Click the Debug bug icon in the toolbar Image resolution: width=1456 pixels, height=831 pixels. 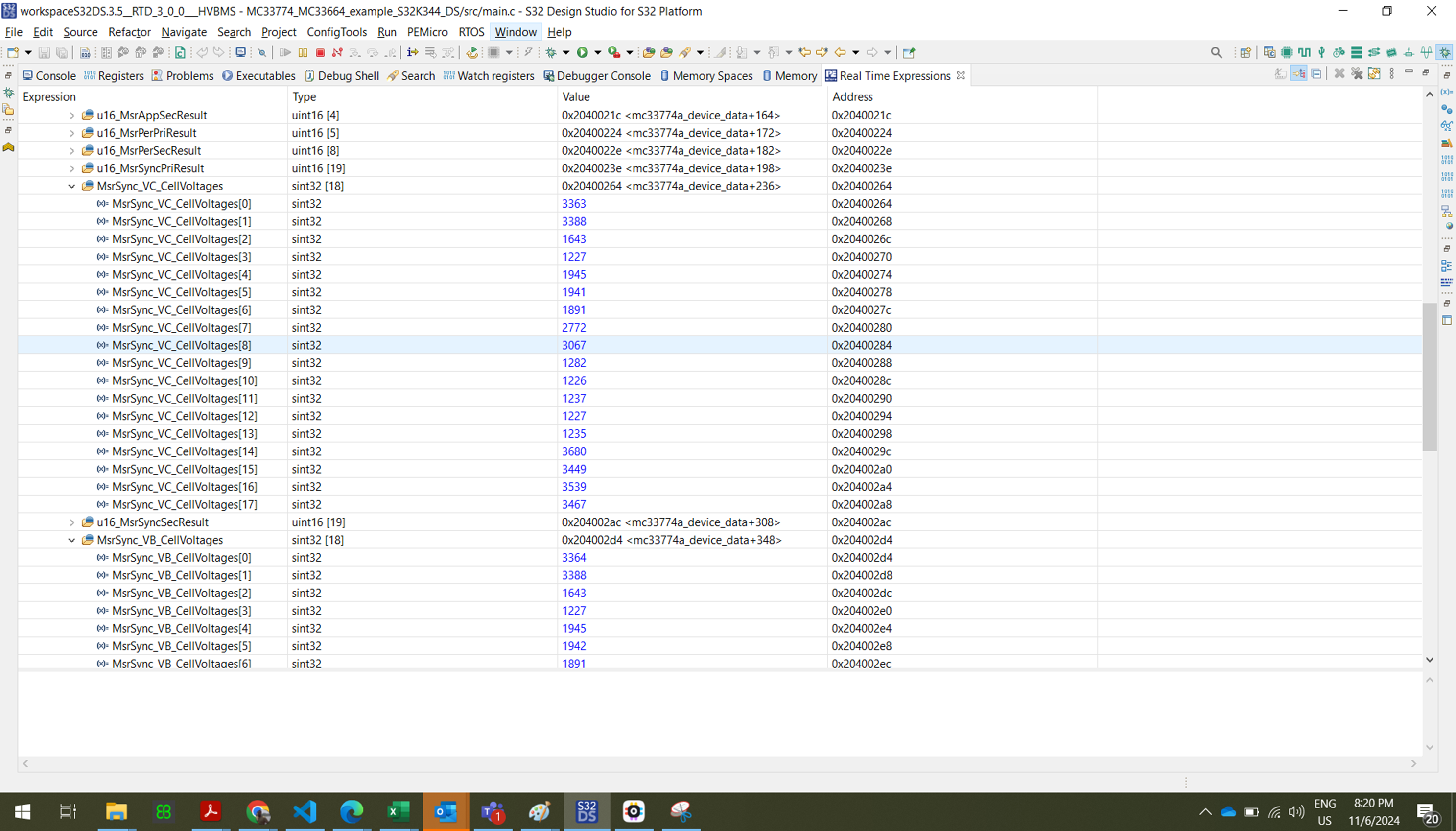click(552, 52)
